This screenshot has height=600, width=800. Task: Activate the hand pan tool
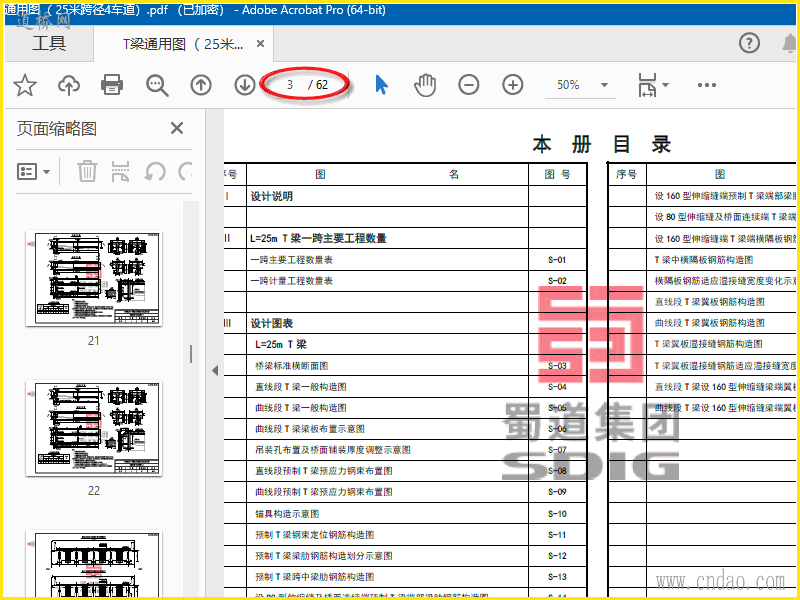[x=424, y=85]
